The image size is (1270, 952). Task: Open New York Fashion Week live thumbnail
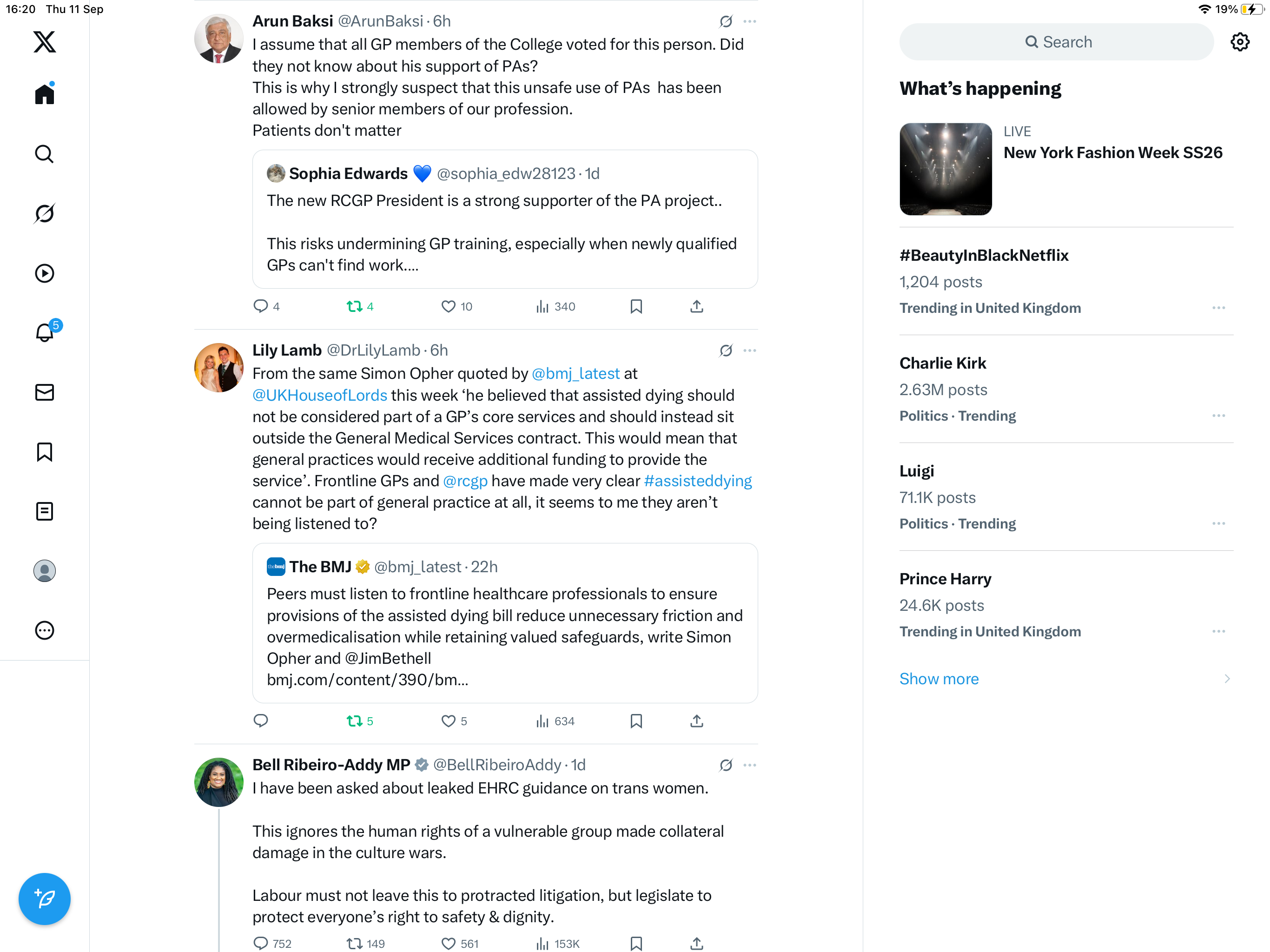coord(946,169)
